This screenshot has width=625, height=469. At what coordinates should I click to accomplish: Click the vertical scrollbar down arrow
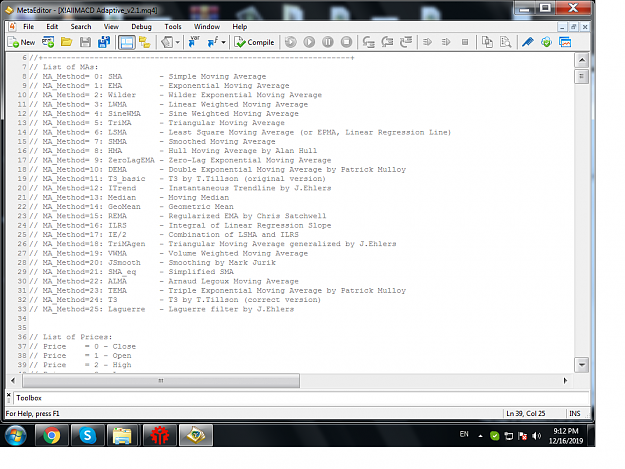pyautogui.click(x=582, y=365)
